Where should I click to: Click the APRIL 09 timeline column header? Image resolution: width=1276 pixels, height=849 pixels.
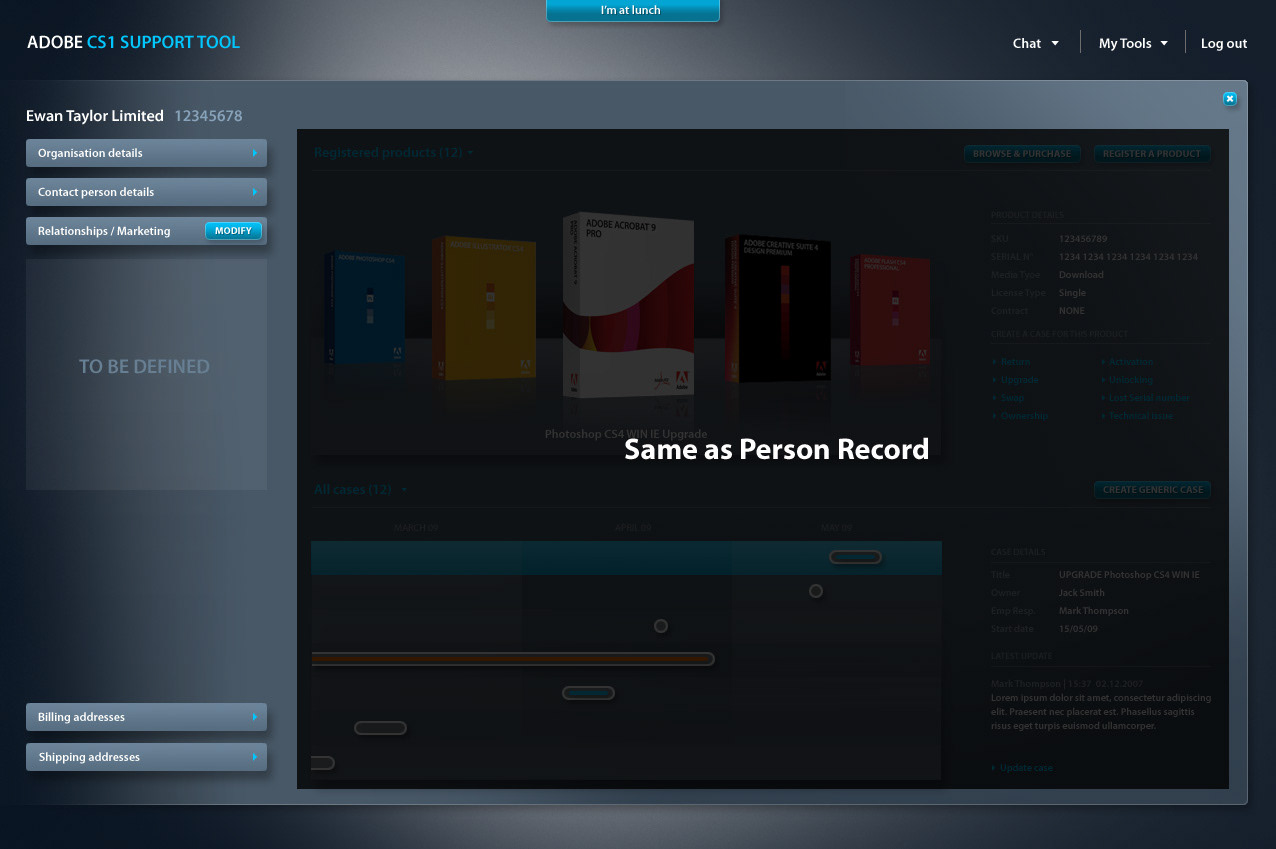coord(632,527)
